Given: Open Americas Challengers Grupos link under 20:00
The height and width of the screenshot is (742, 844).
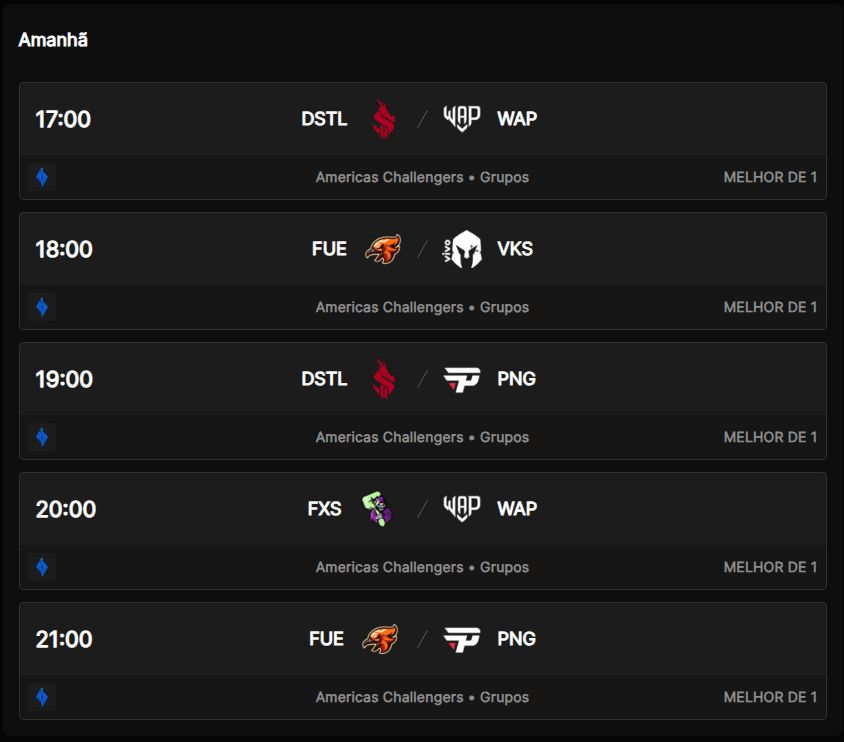Looking at the screenshot, I should tap(423, 567).
